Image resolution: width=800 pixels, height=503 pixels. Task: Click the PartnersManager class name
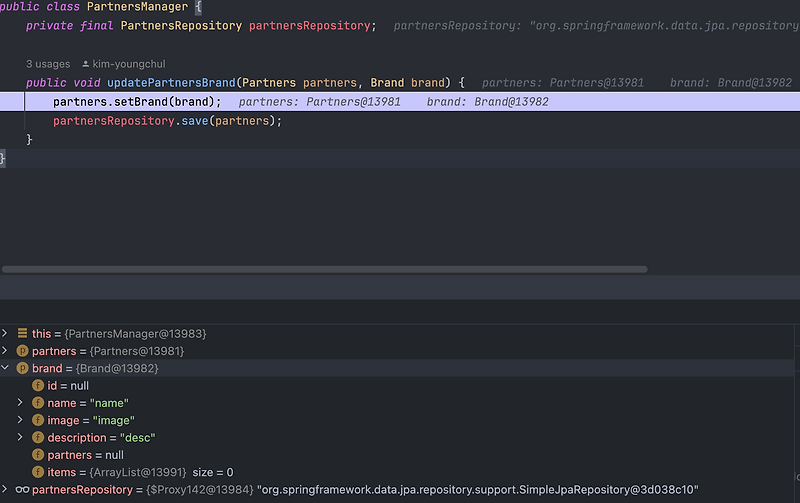click(x=137, y=7)
